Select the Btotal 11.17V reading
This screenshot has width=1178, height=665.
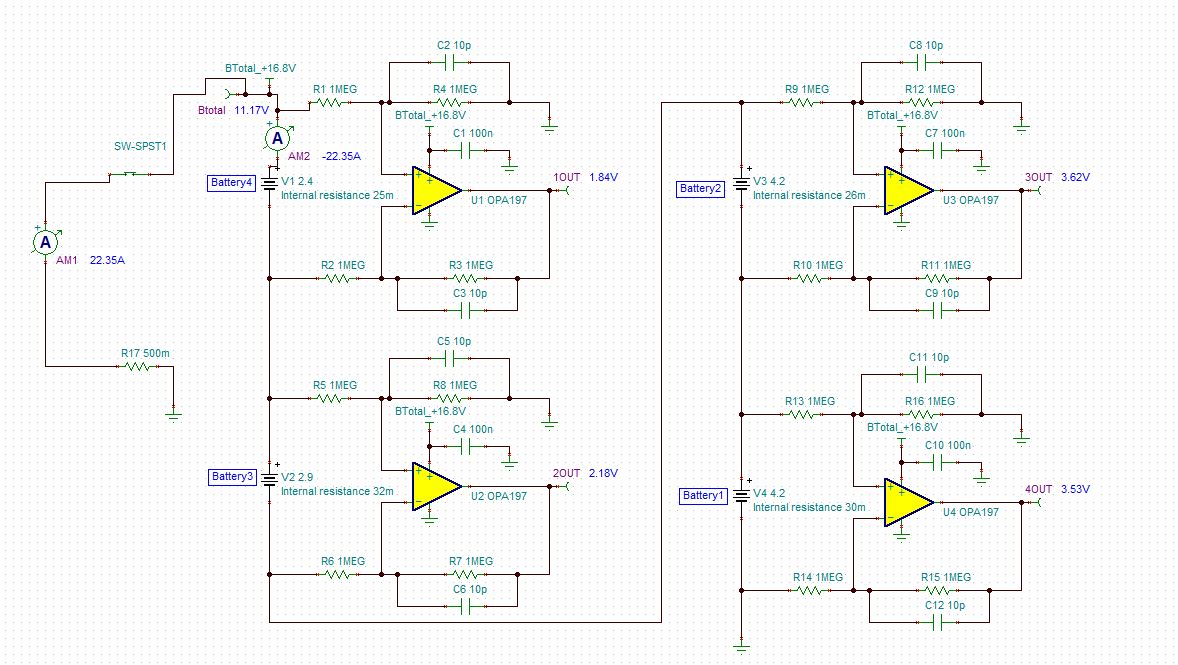(x=252, y=110)
